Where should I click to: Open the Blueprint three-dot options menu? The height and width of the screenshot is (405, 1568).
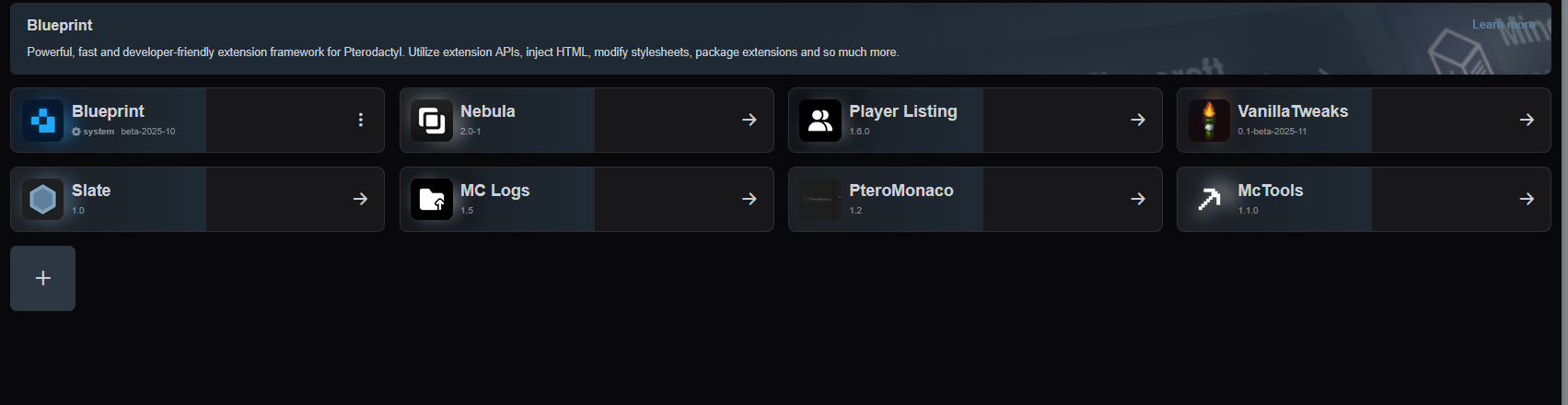coord(360,120)
